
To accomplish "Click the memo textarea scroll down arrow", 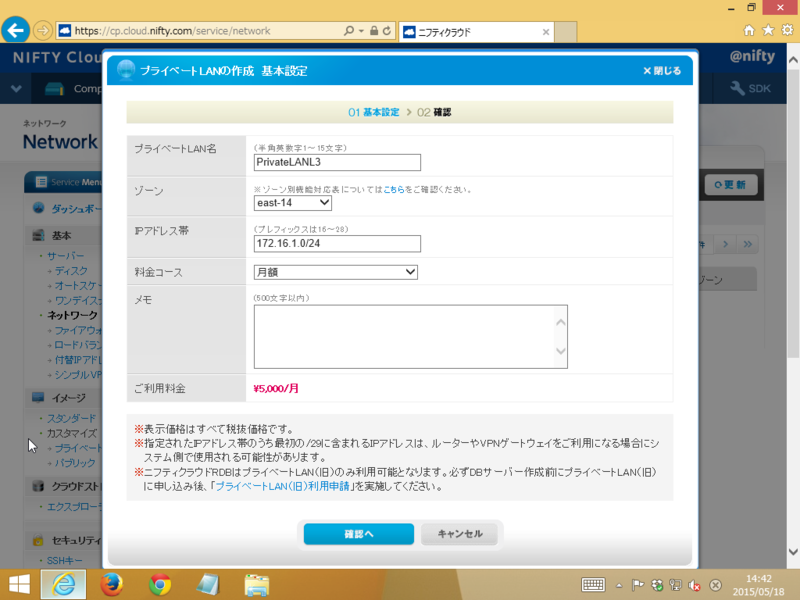I will (x=561, y=351).
